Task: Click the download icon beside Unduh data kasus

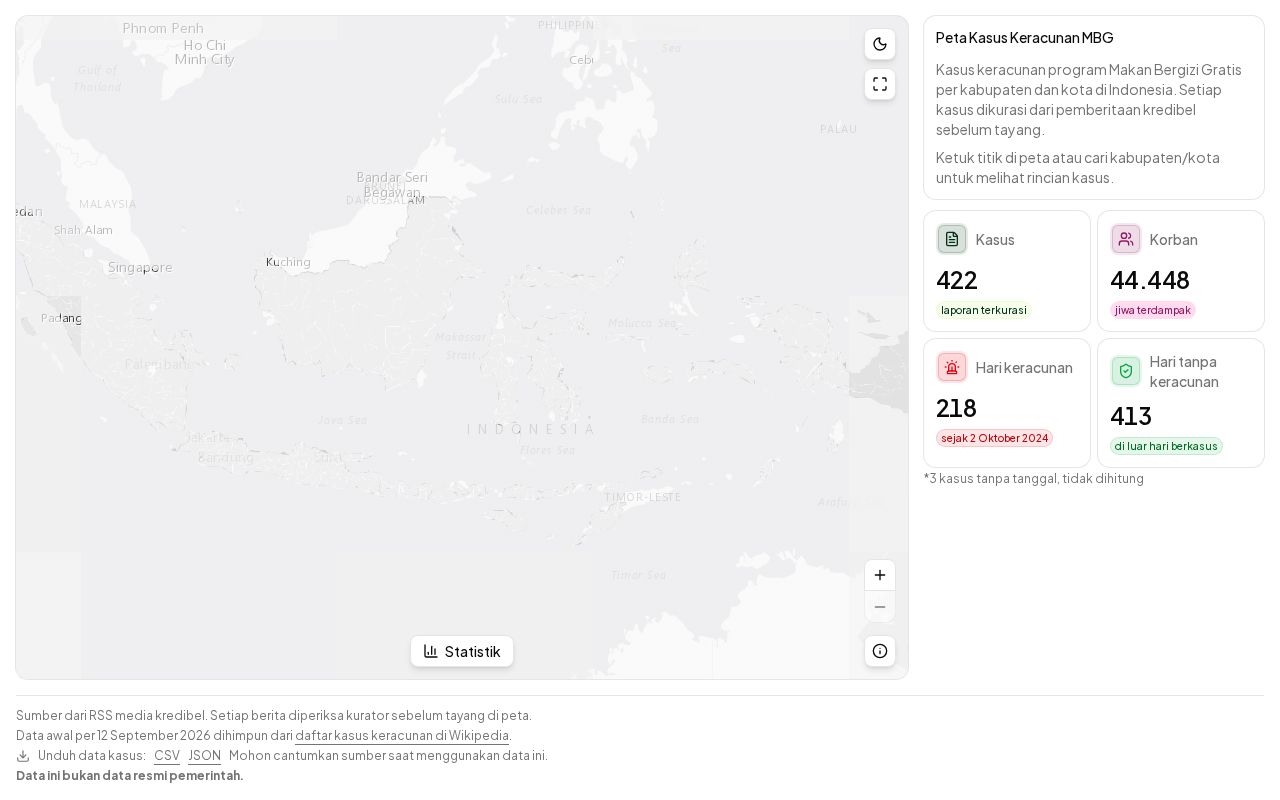Action: [x=23, y=756]
